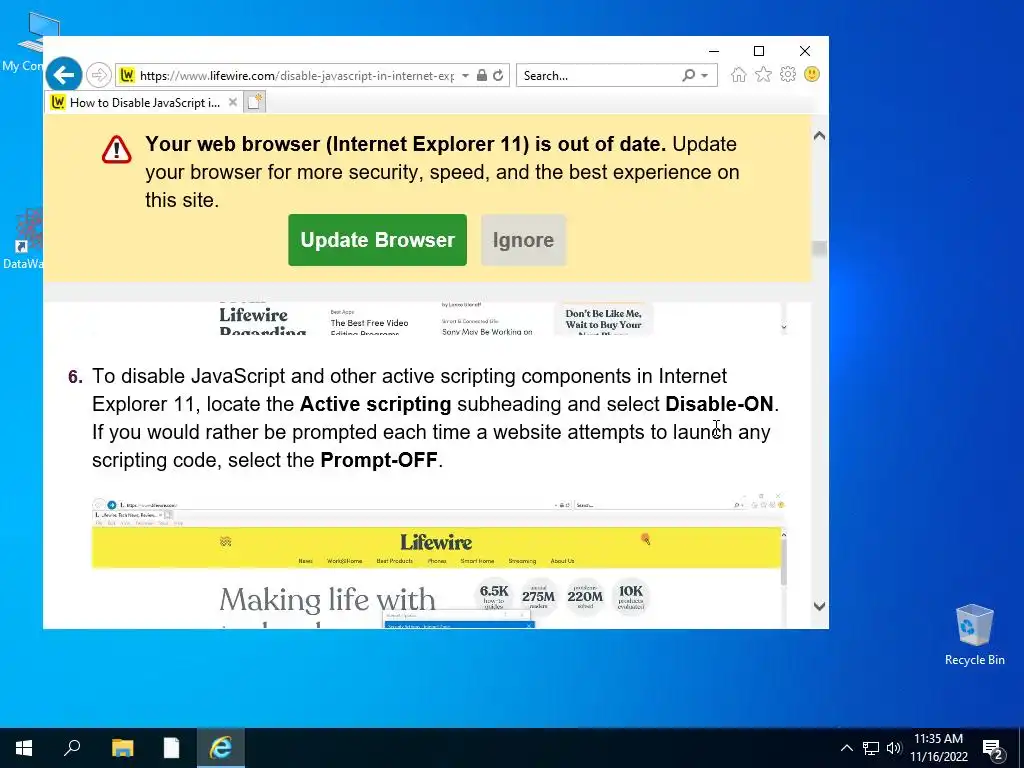This screenshot has width=1024, height=768.
Task: Open the volume speaker tray icon
Action: [894, 748]
